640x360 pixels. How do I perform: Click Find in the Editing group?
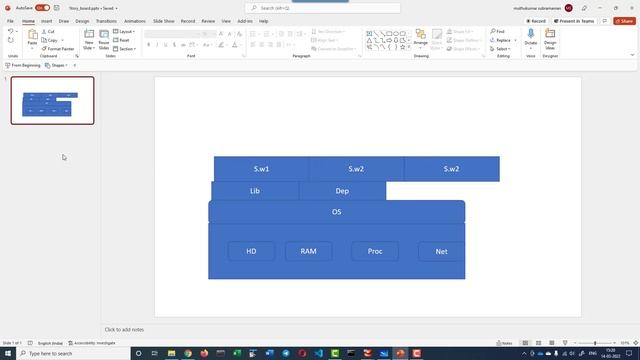coord(498,31)
